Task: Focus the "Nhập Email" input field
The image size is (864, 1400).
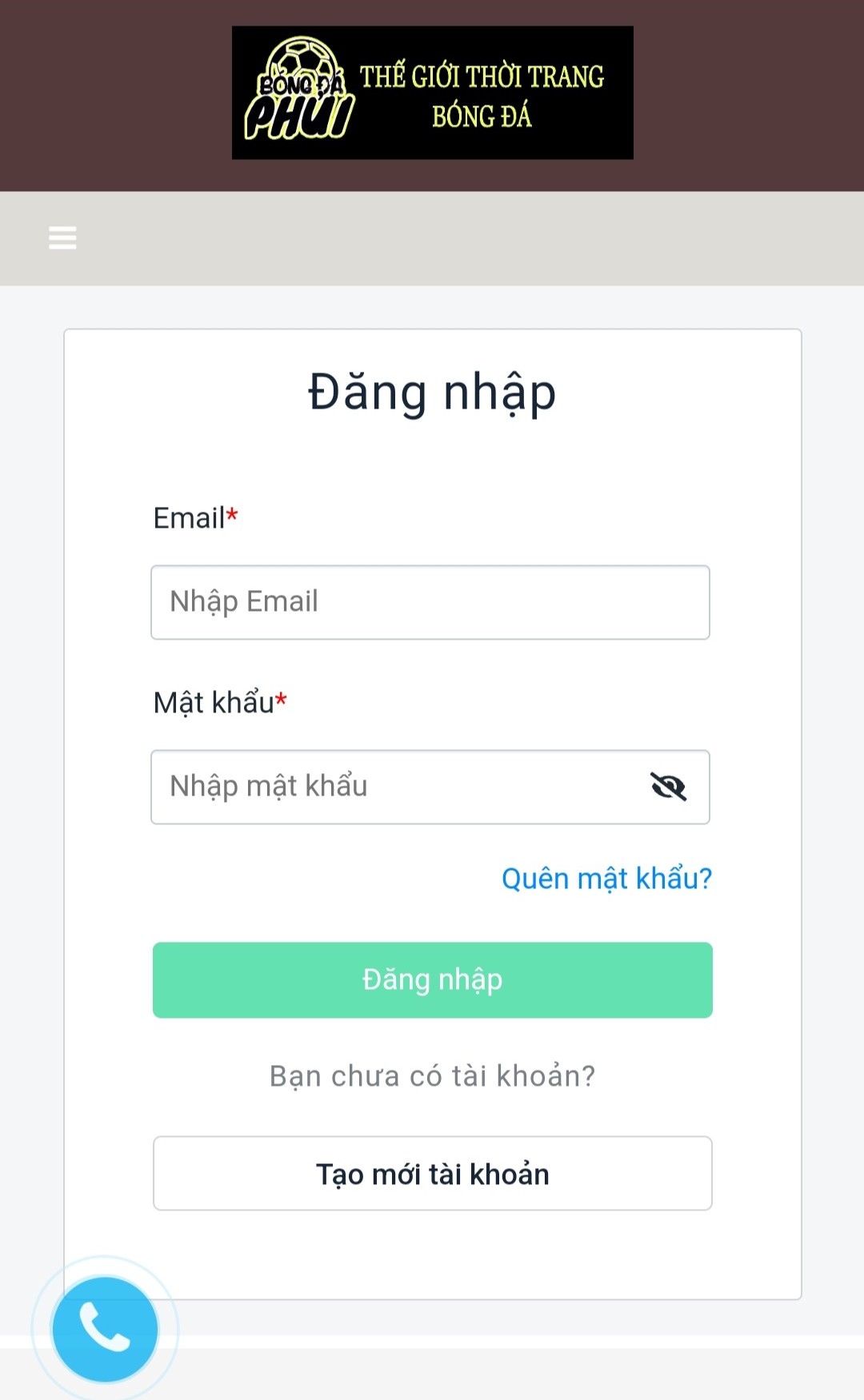Action: 430,602
